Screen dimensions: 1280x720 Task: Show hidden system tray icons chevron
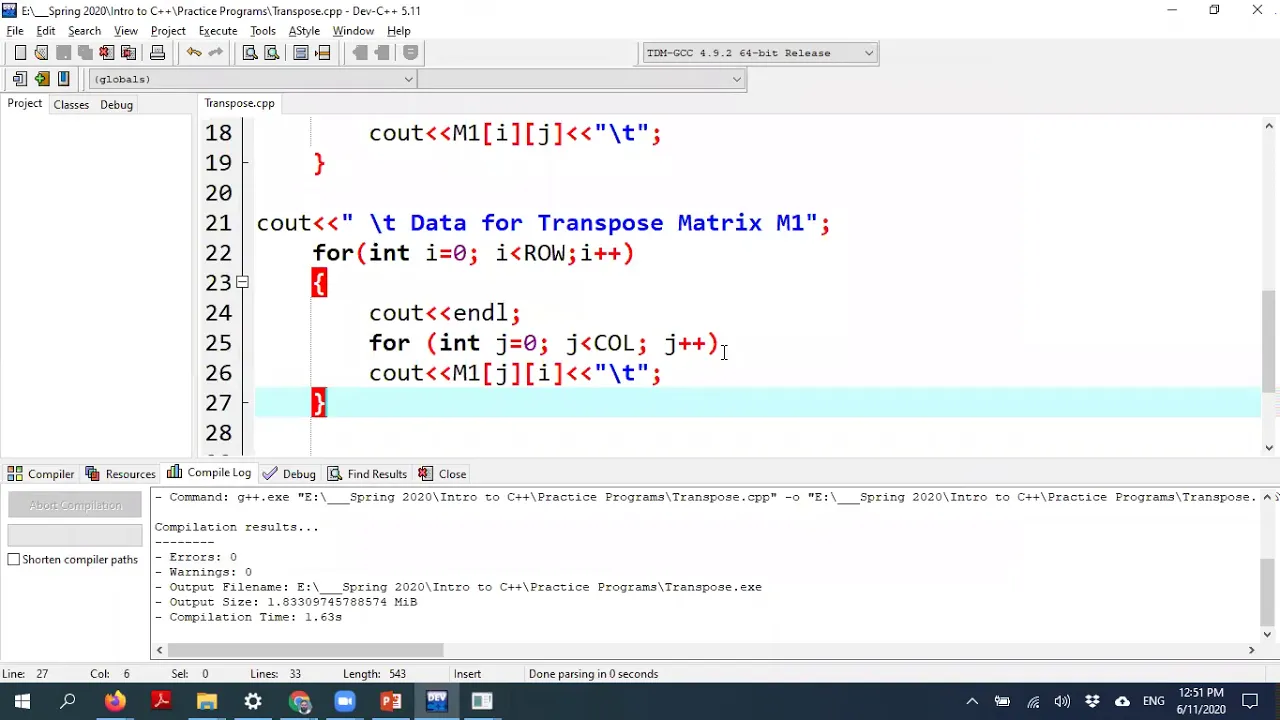click(x=971, y=701)
